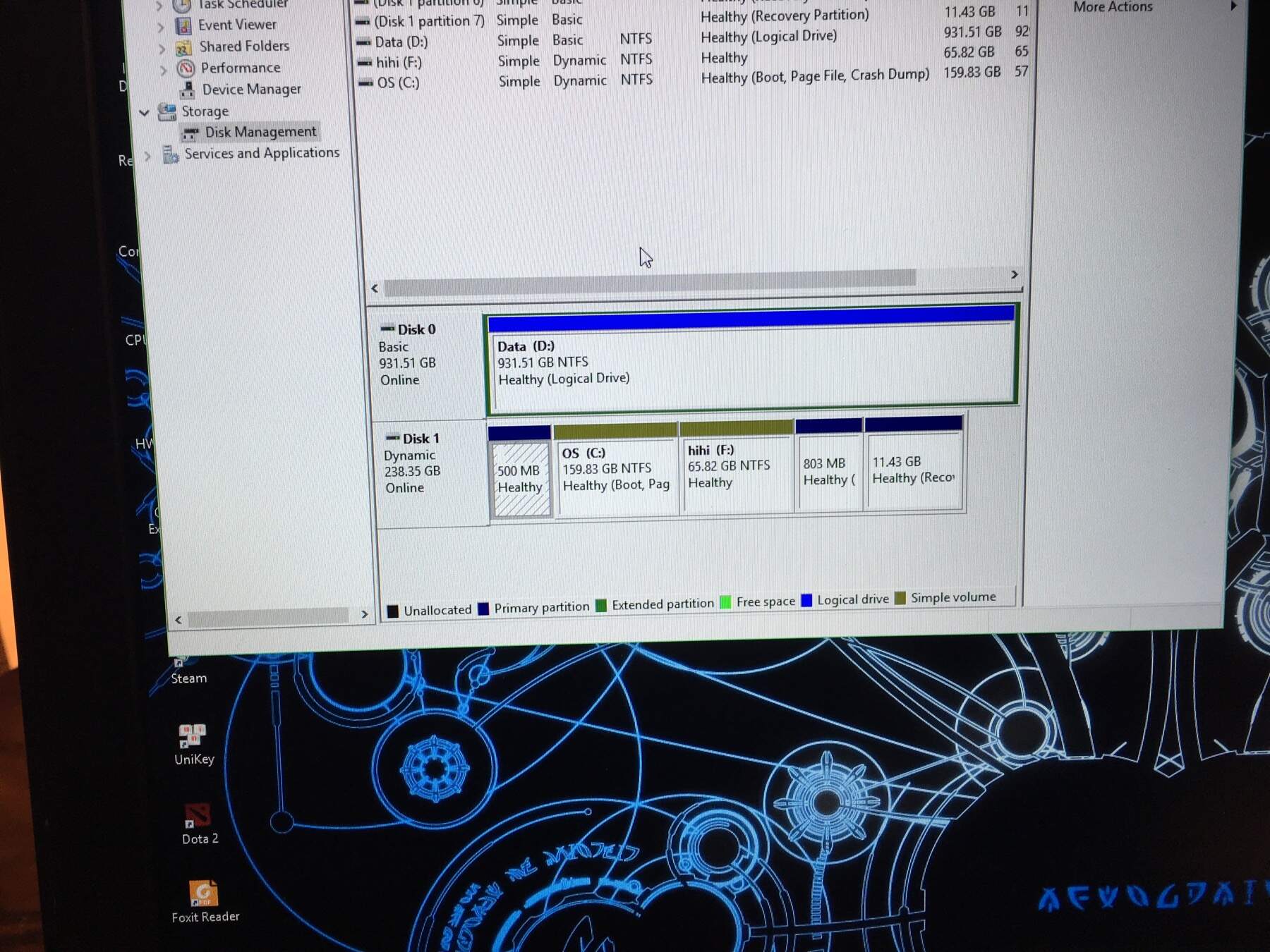Click '65.82 GB' capacity in the hihi (F:) row

point(969,52)
